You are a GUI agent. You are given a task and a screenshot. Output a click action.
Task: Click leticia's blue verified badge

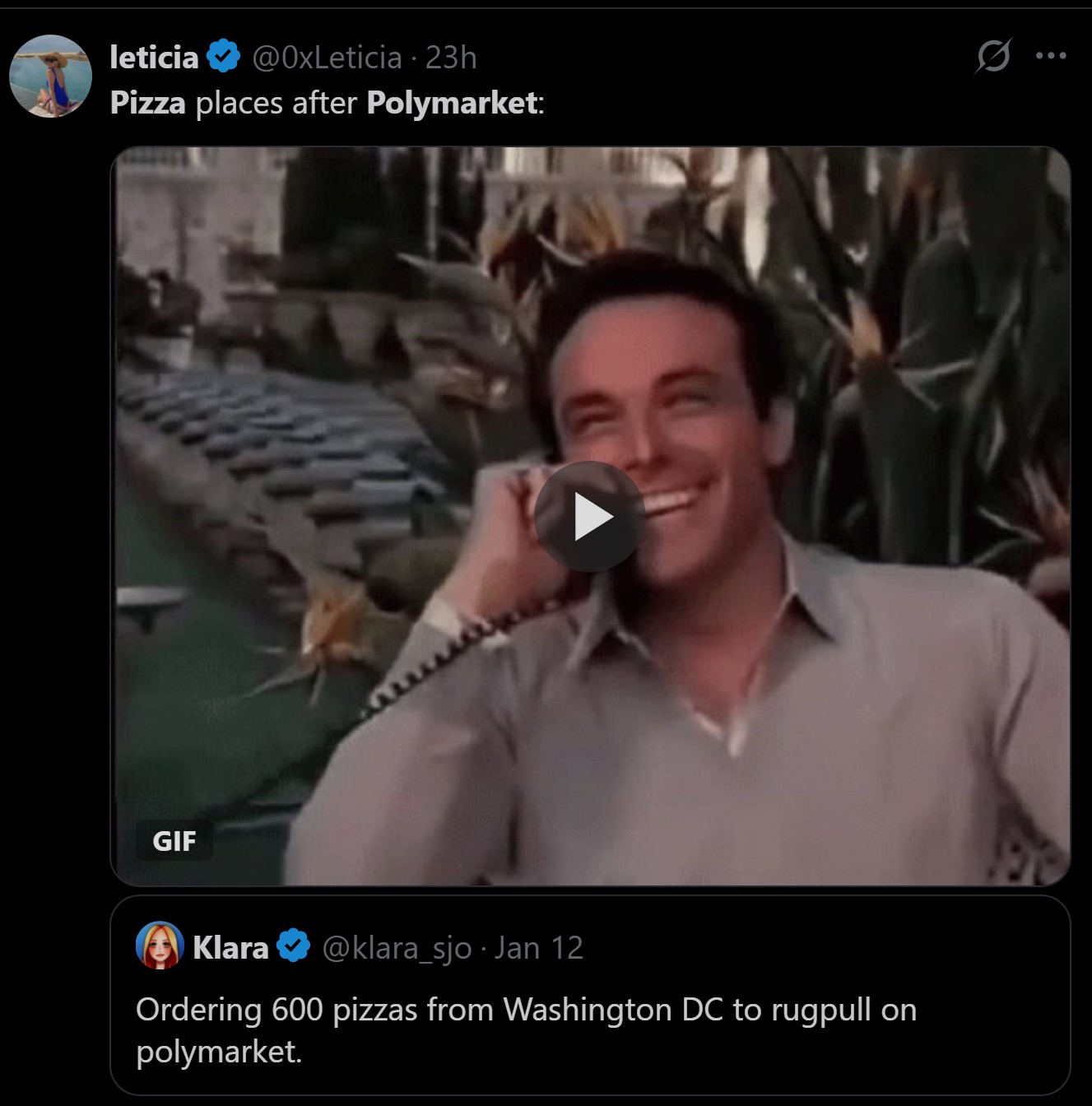click(223, 57)
